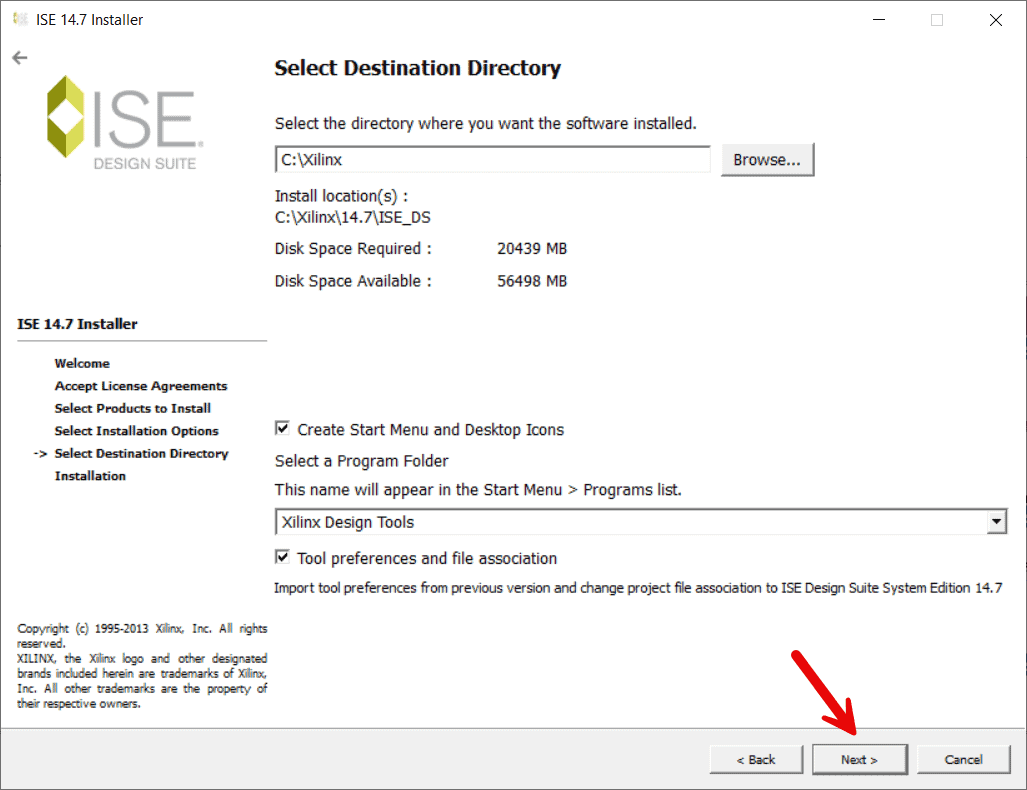Select the Welcome step in sidebar
Image resolution: width=1027 pixels, height=790 pixels.
82,363
